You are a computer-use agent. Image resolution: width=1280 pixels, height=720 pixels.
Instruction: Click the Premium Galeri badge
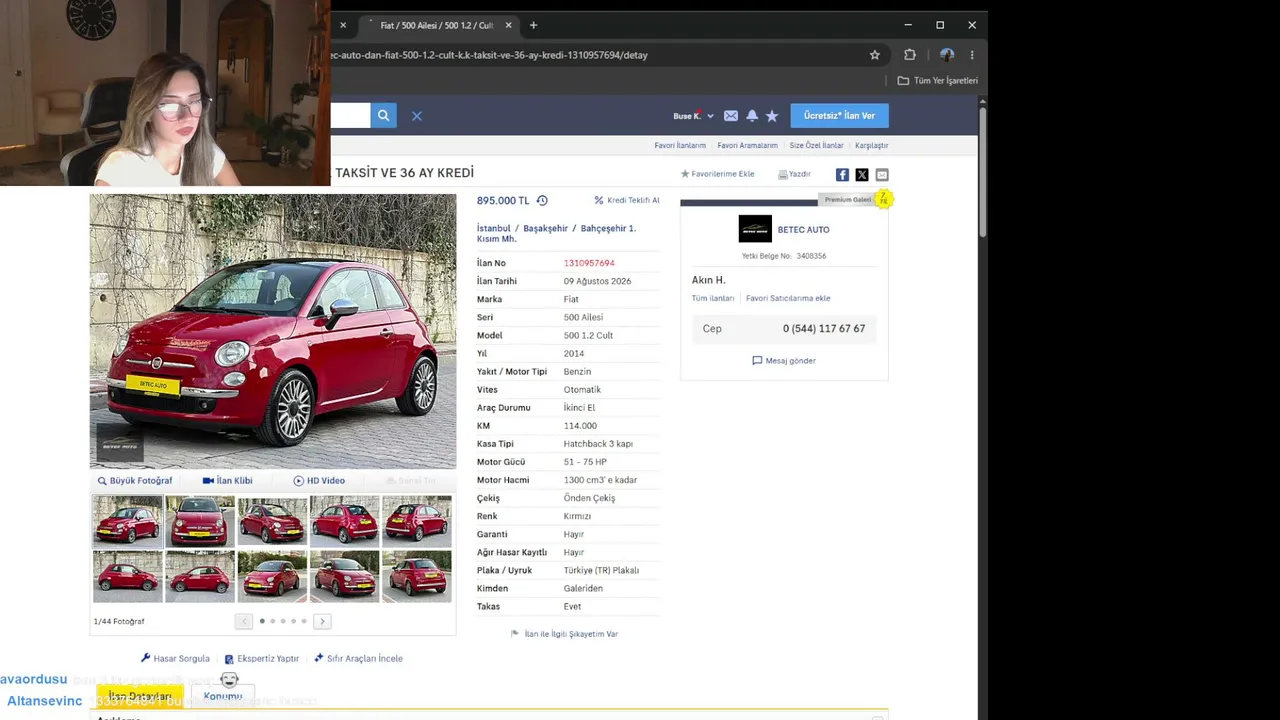[x=848, y=200]
